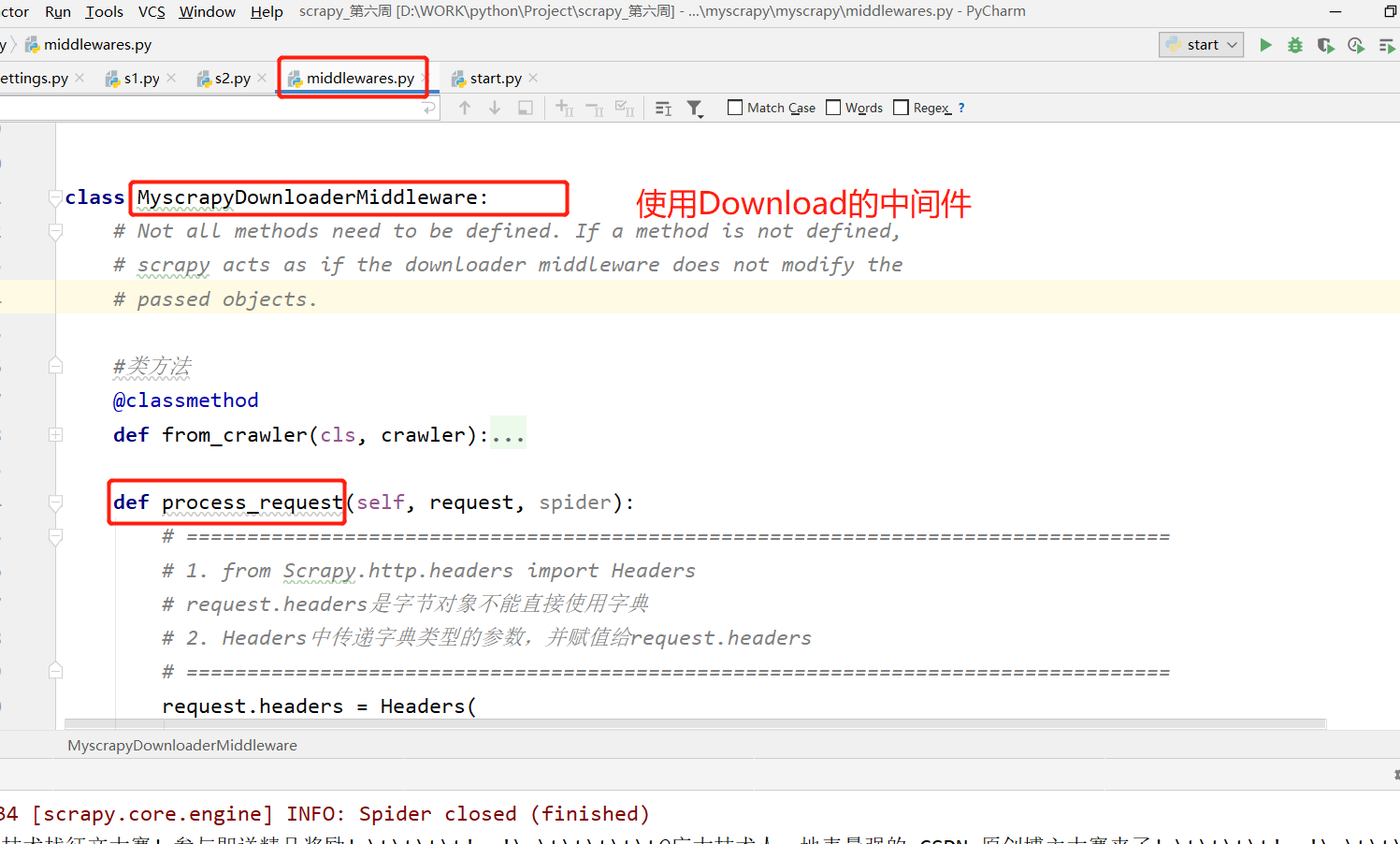Open the profiler run icon
Screen dimensions: 1400x844
click(1355, 44)
